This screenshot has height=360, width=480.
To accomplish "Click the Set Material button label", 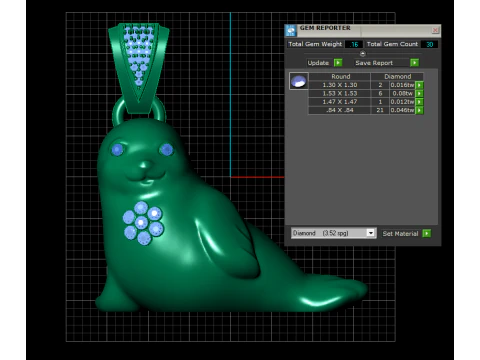I will tap(400, 233).
